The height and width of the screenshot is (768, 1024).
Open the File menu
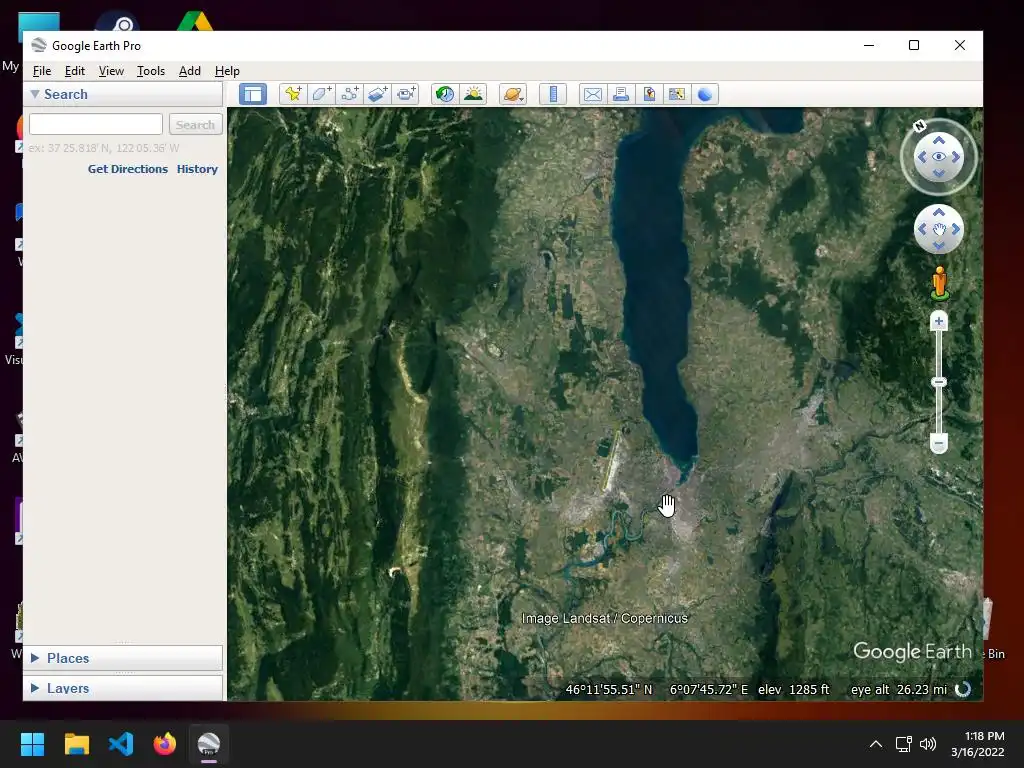(42, 71)
